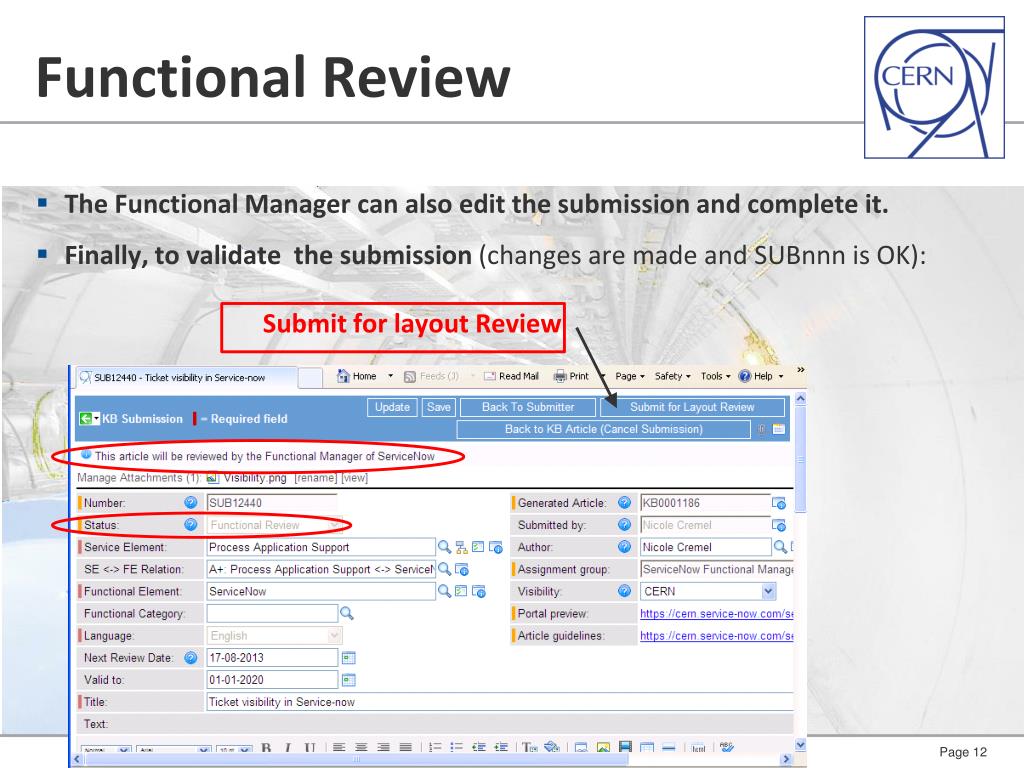Open the paragraph style dropdown in editor

tap(106, 750)
